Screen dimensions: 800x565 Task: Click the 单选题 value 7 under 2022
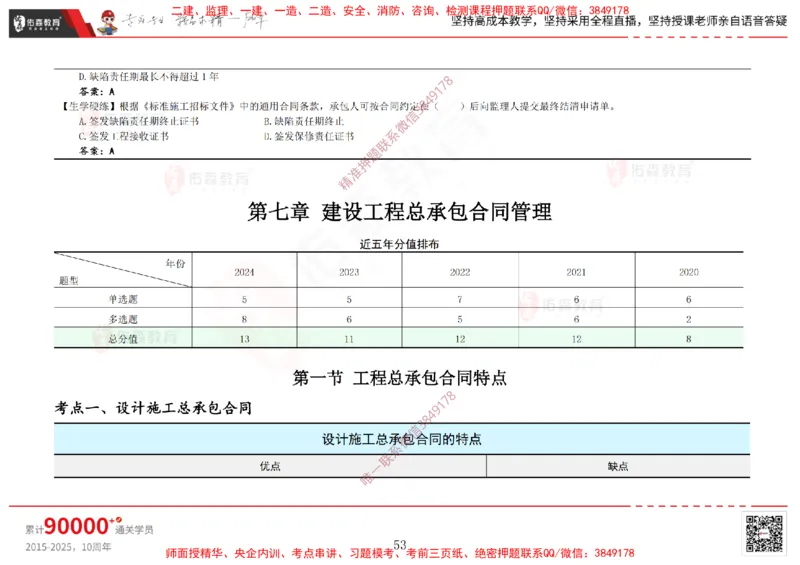click(460, 299)
